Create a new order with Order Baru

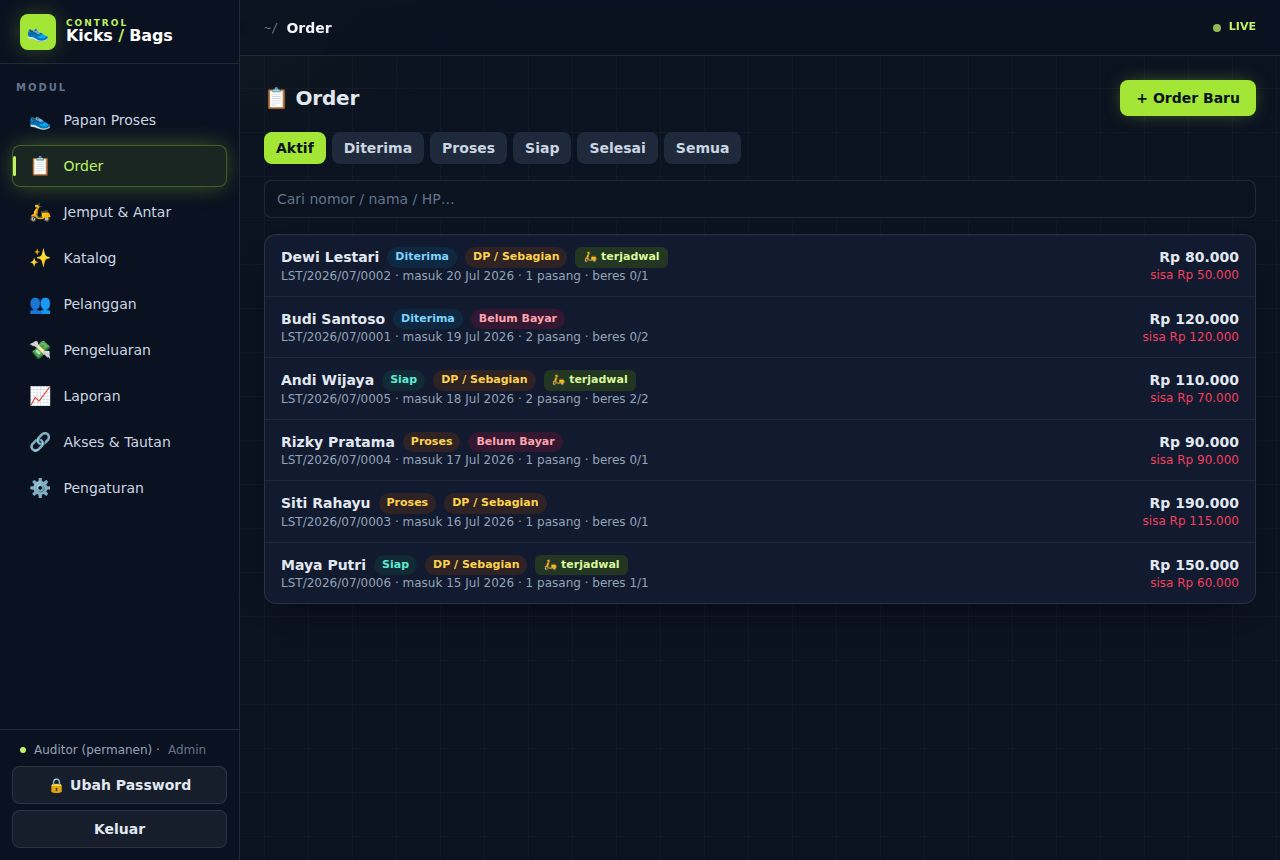pyautogui.click(x=1187, y=98)
